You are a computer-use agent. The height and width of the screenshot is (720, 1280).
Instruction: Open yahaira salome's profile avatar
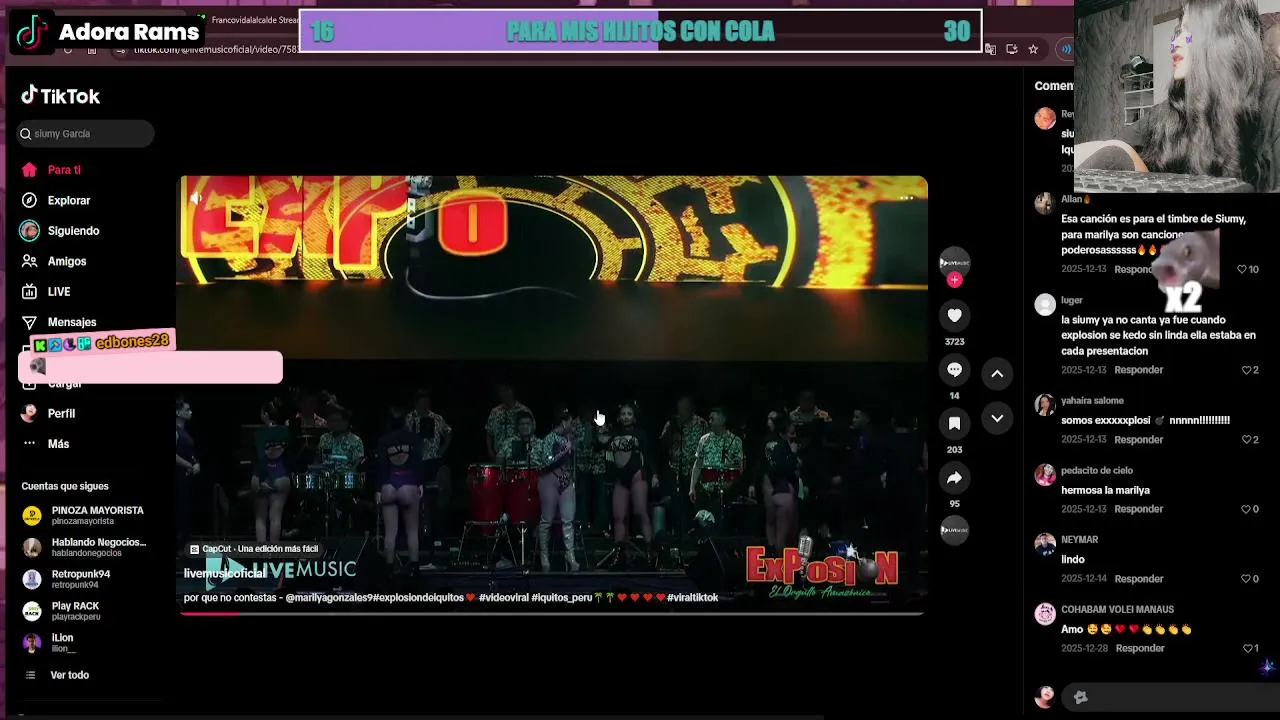1045,404
